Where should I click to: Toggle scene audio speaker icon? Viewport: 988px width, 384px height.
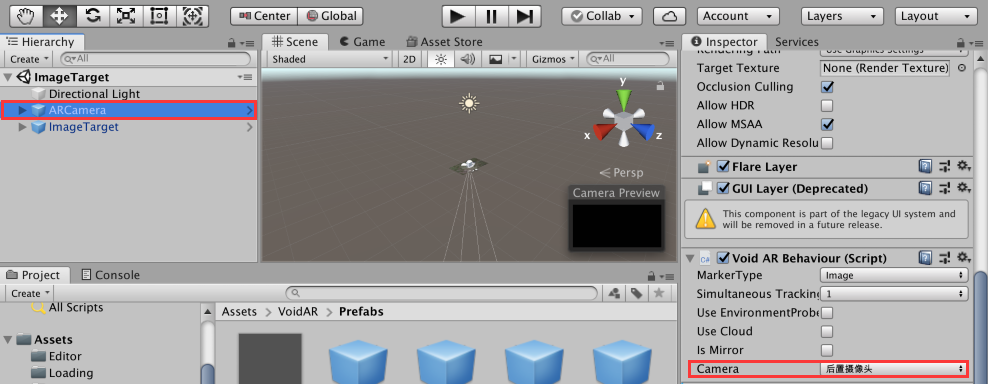(x=467, y=59)
